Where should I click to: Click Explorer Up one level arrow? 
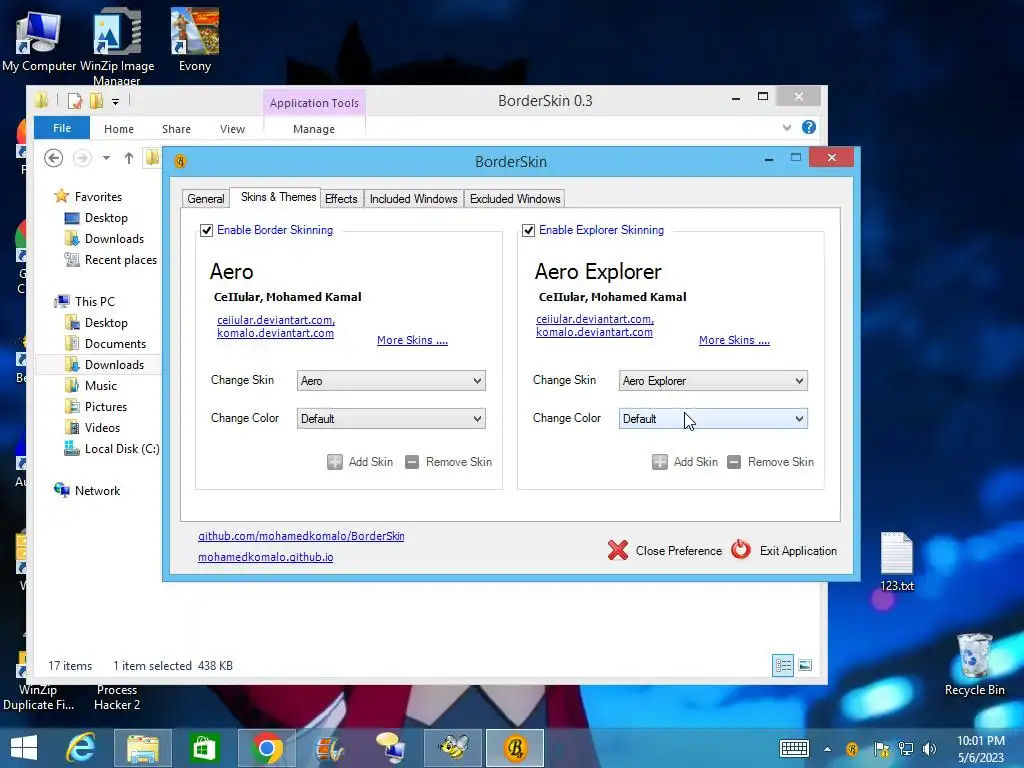coord(129,157)
